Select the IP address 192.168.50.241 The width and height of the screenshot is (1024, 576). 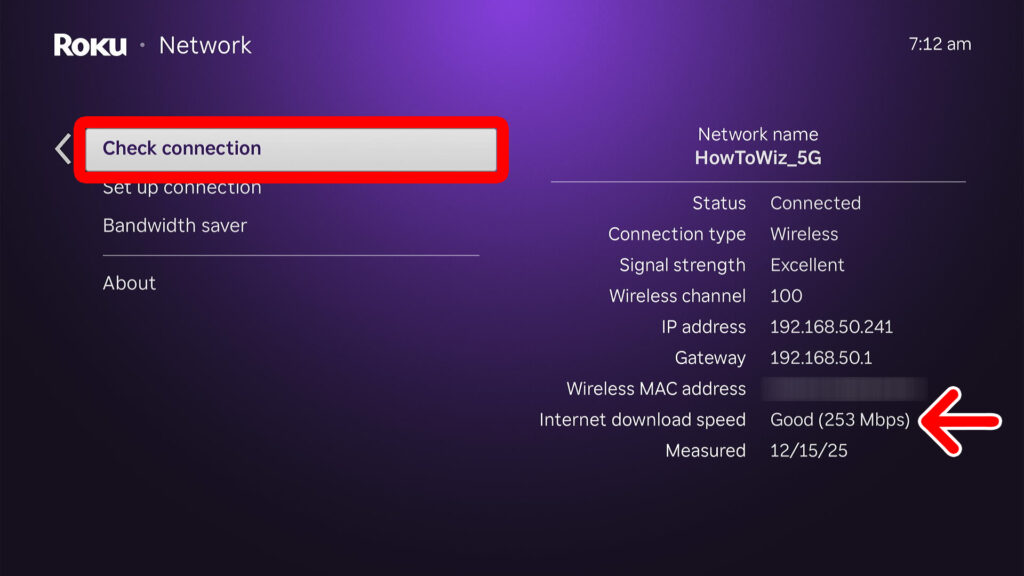click(831, 327)
